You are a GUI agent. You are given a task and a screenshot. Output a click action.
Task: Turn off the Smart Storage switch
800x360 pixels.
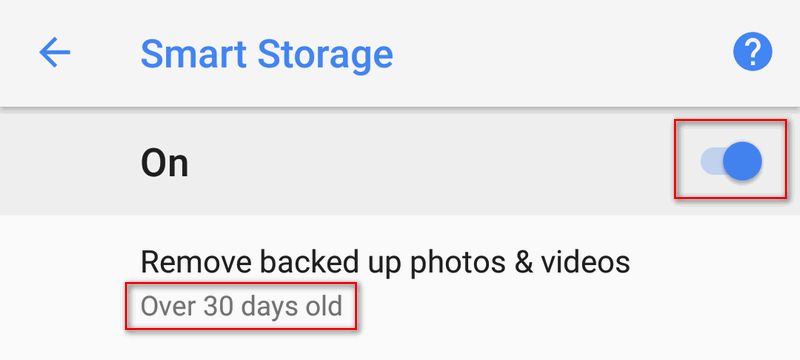731,161
